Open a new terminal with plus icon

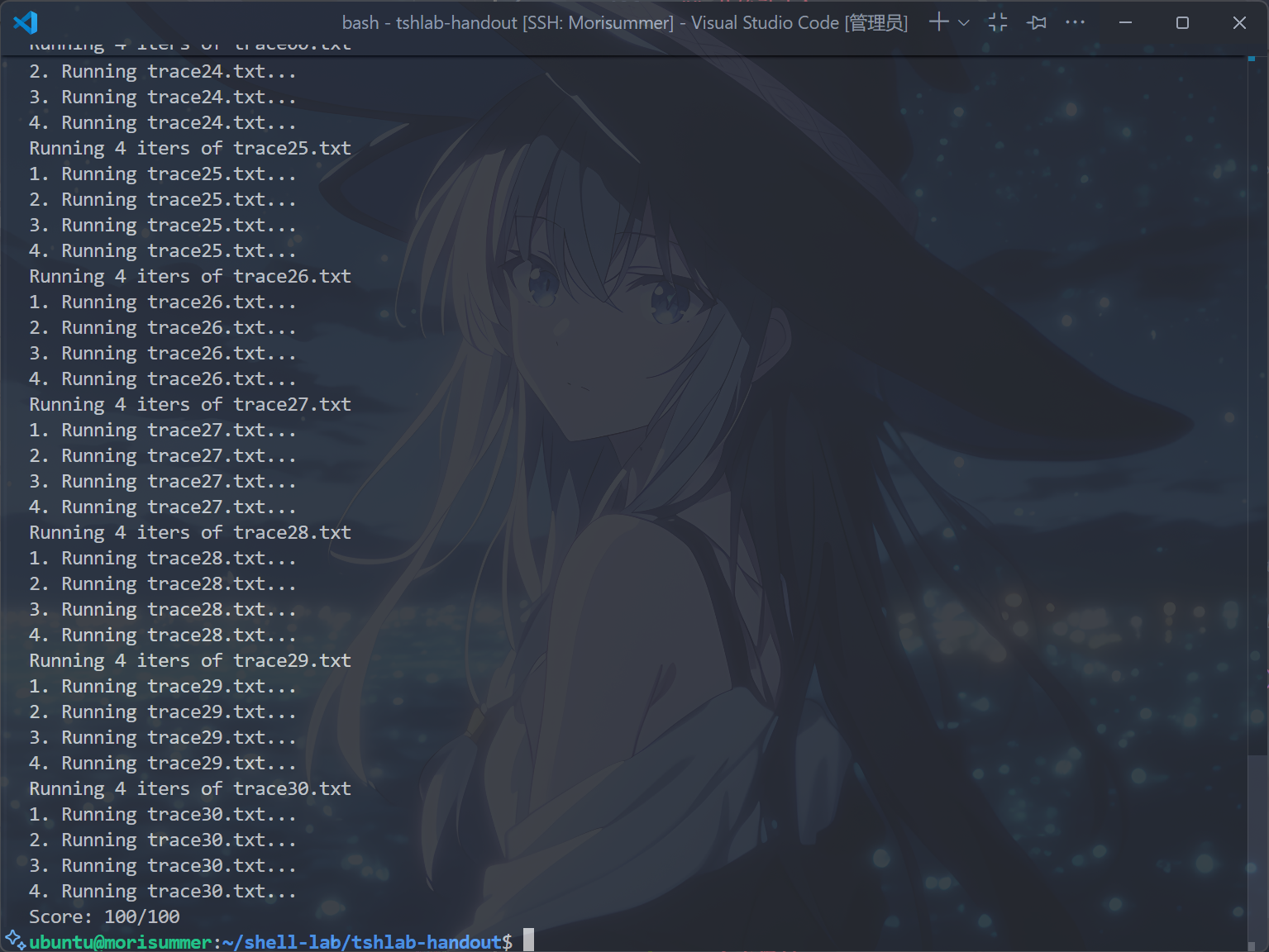coord(938,22)
